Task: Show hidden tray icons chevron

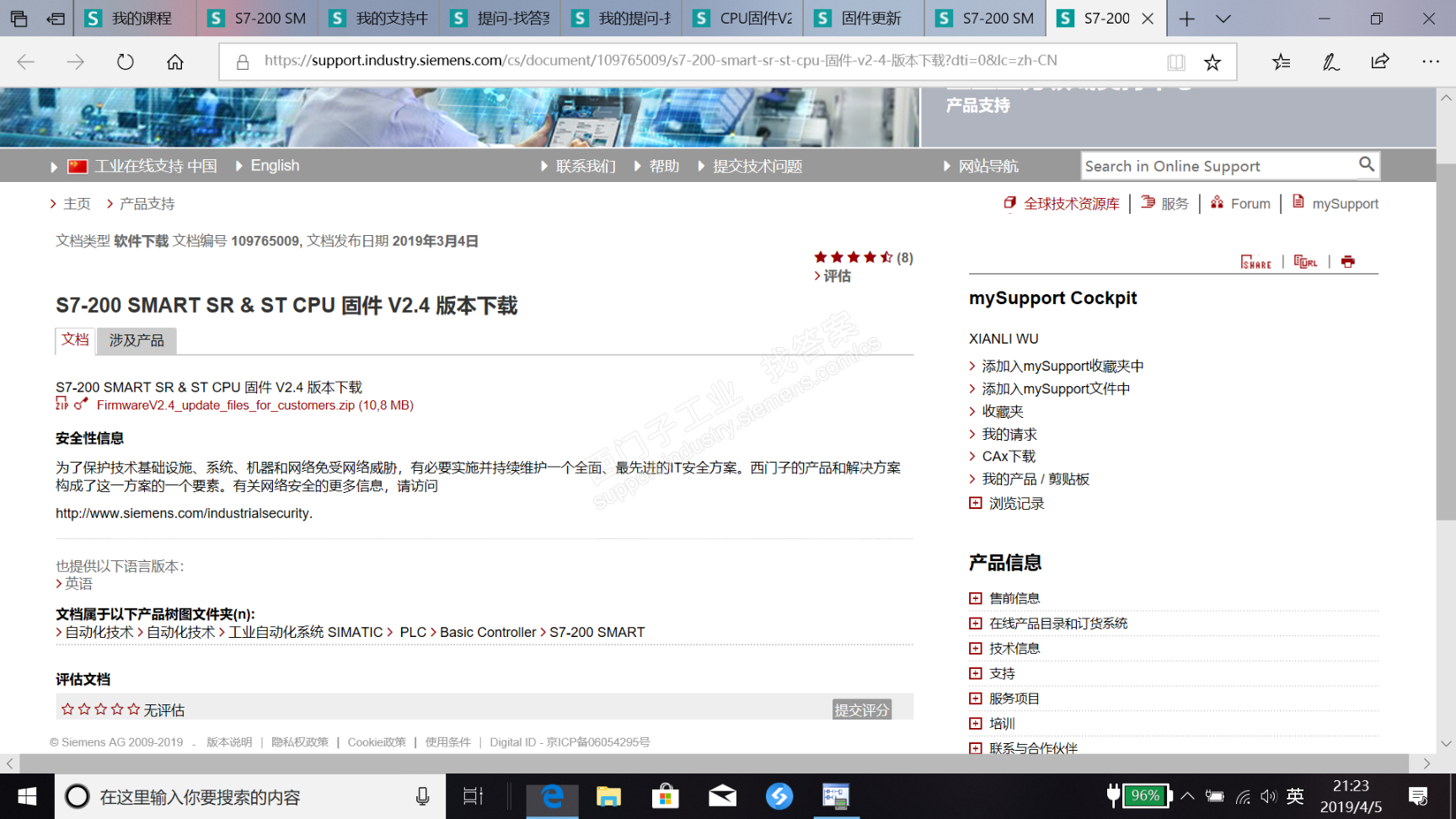Action: click(x=1187, y=796)
